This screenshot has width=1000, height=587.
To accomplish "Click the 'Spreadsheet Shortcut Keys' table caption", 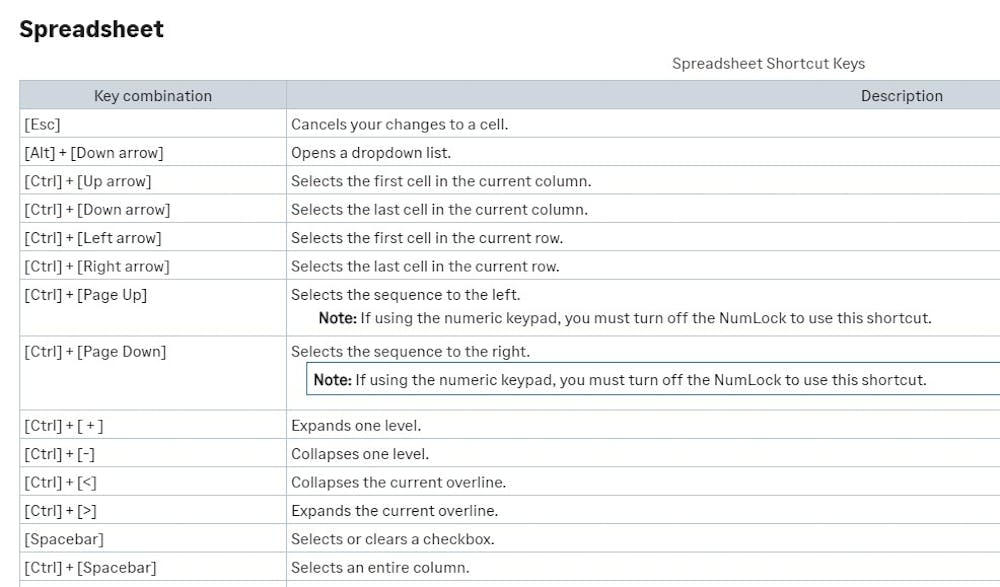I will [768, 63].
